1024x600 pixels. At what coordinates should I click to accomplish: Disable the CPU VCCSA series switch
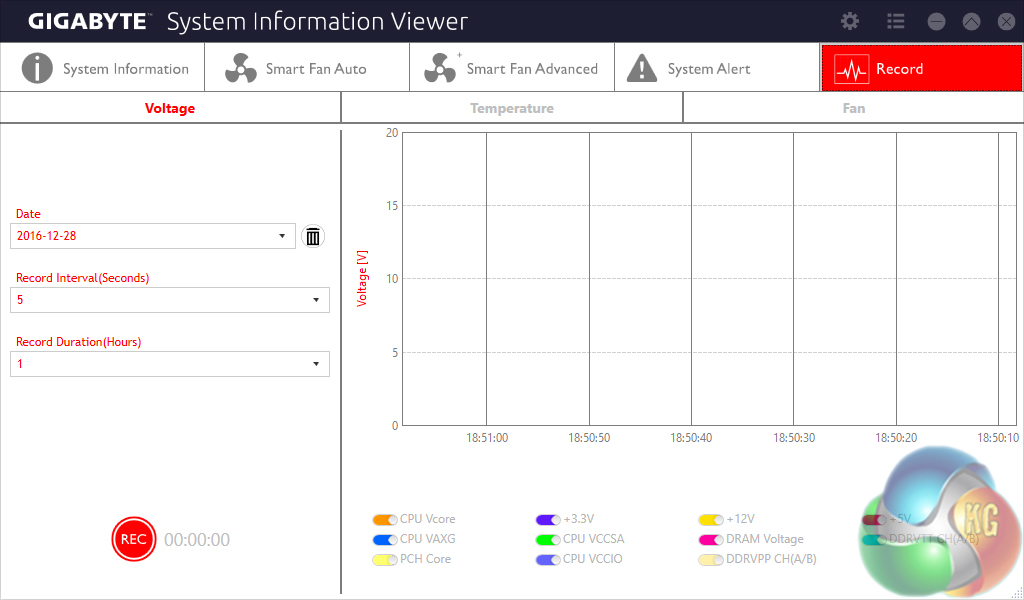click(x=548, y=540)
